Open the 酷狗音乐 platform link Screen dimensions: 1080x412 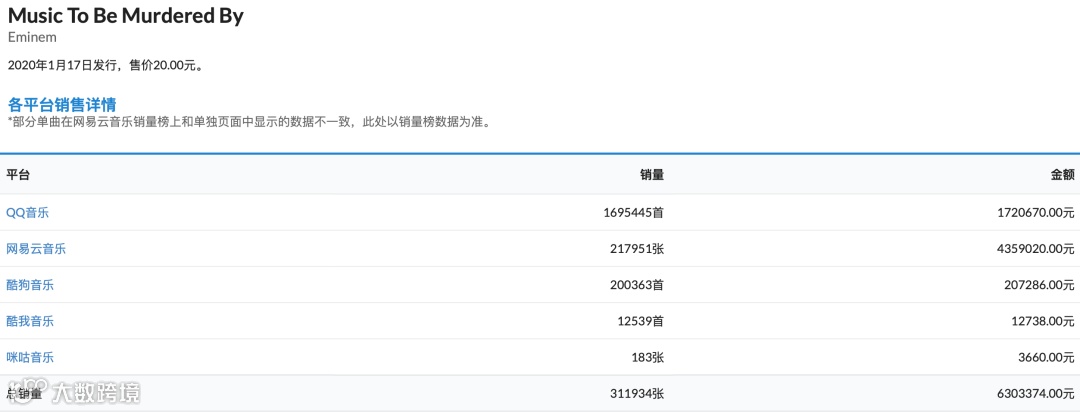point(30,285)
